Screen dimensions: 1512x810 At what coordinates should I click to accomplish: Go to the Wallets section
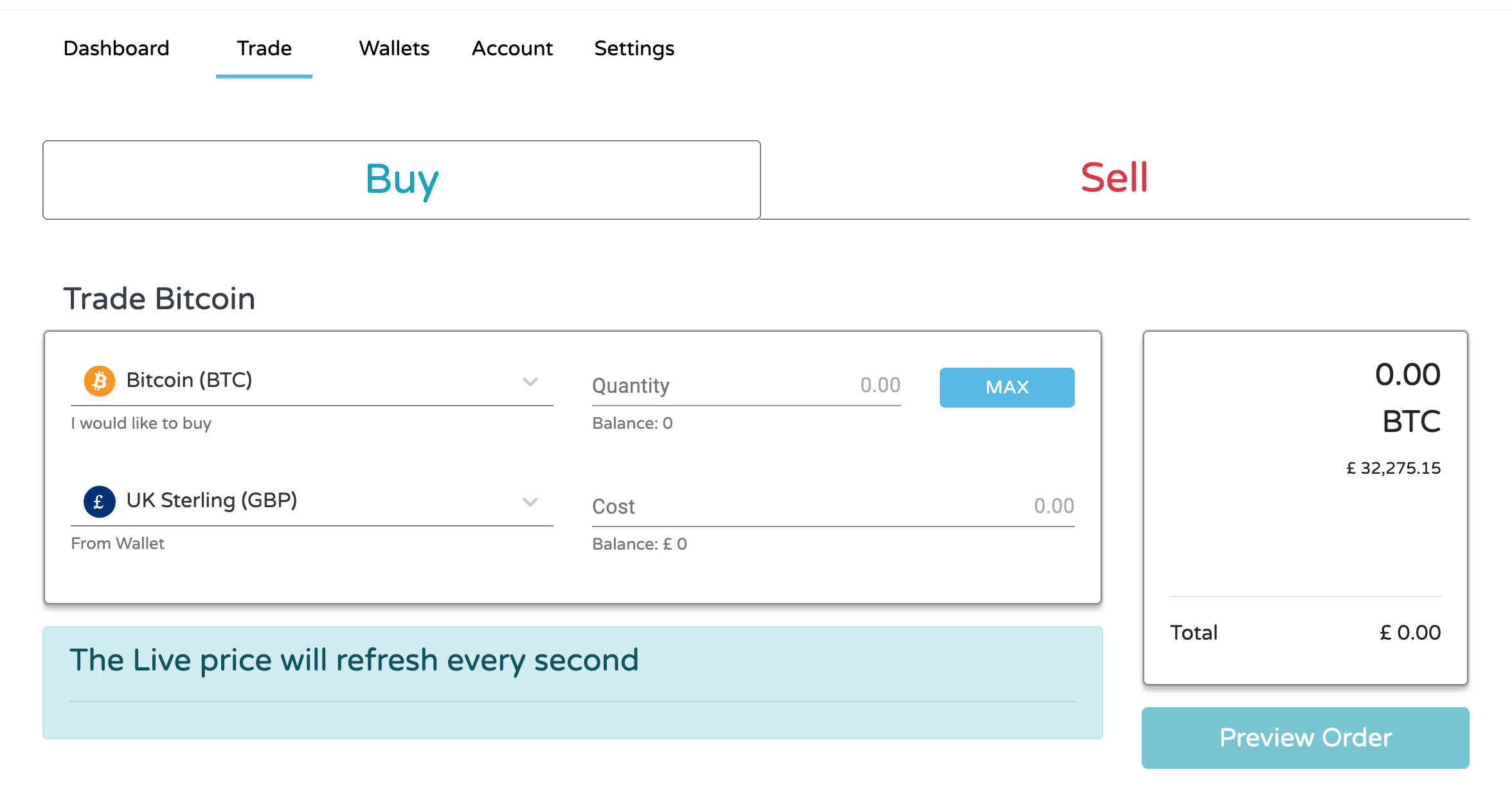coord(394,48)
